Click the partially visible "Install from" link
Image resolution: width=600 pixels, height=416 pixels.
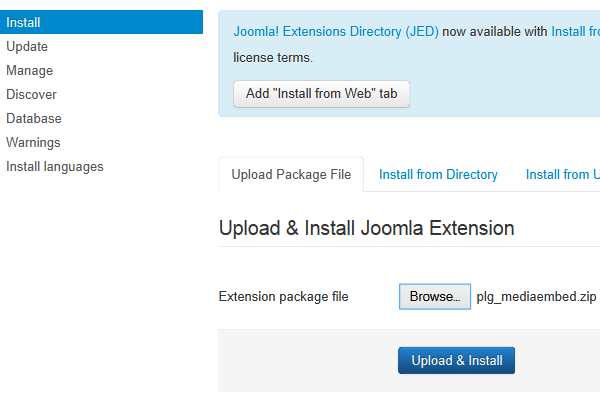pos(575,32)
